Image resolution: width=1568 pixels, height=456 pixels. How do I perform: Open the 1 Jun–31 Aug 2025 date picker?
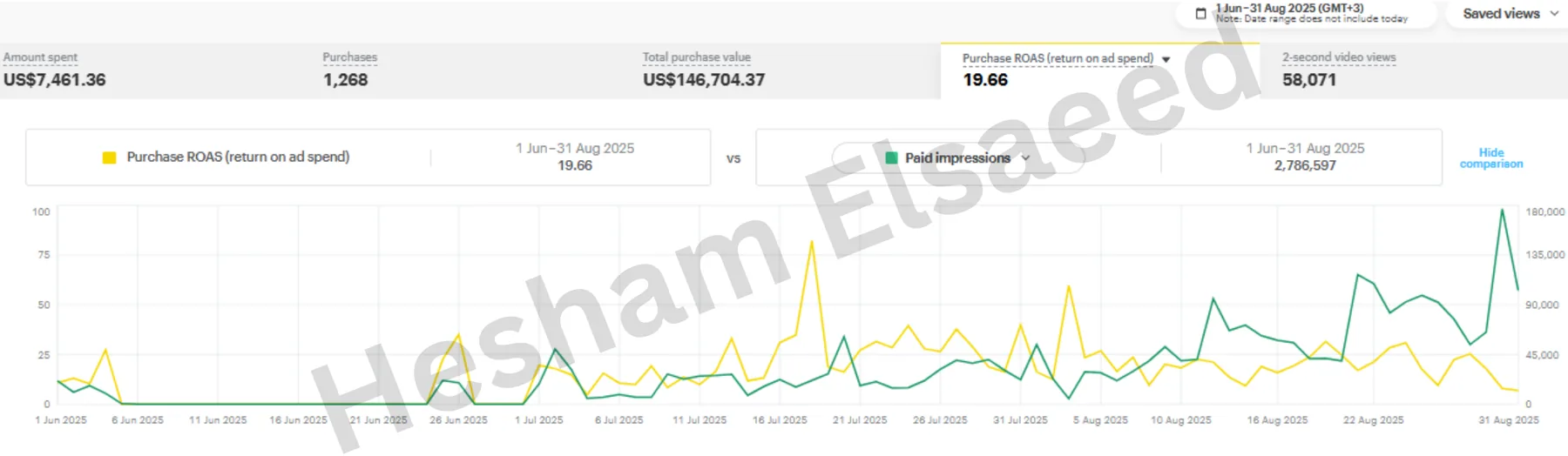tap(1305, 13)
